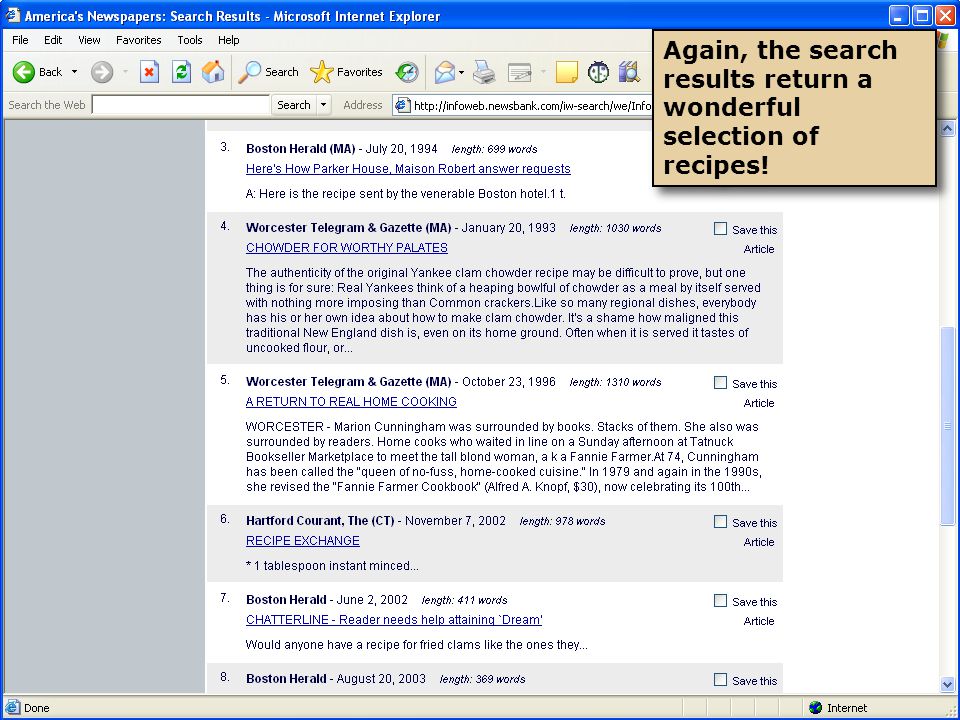Click the Edit page toolbar icon

520,72
